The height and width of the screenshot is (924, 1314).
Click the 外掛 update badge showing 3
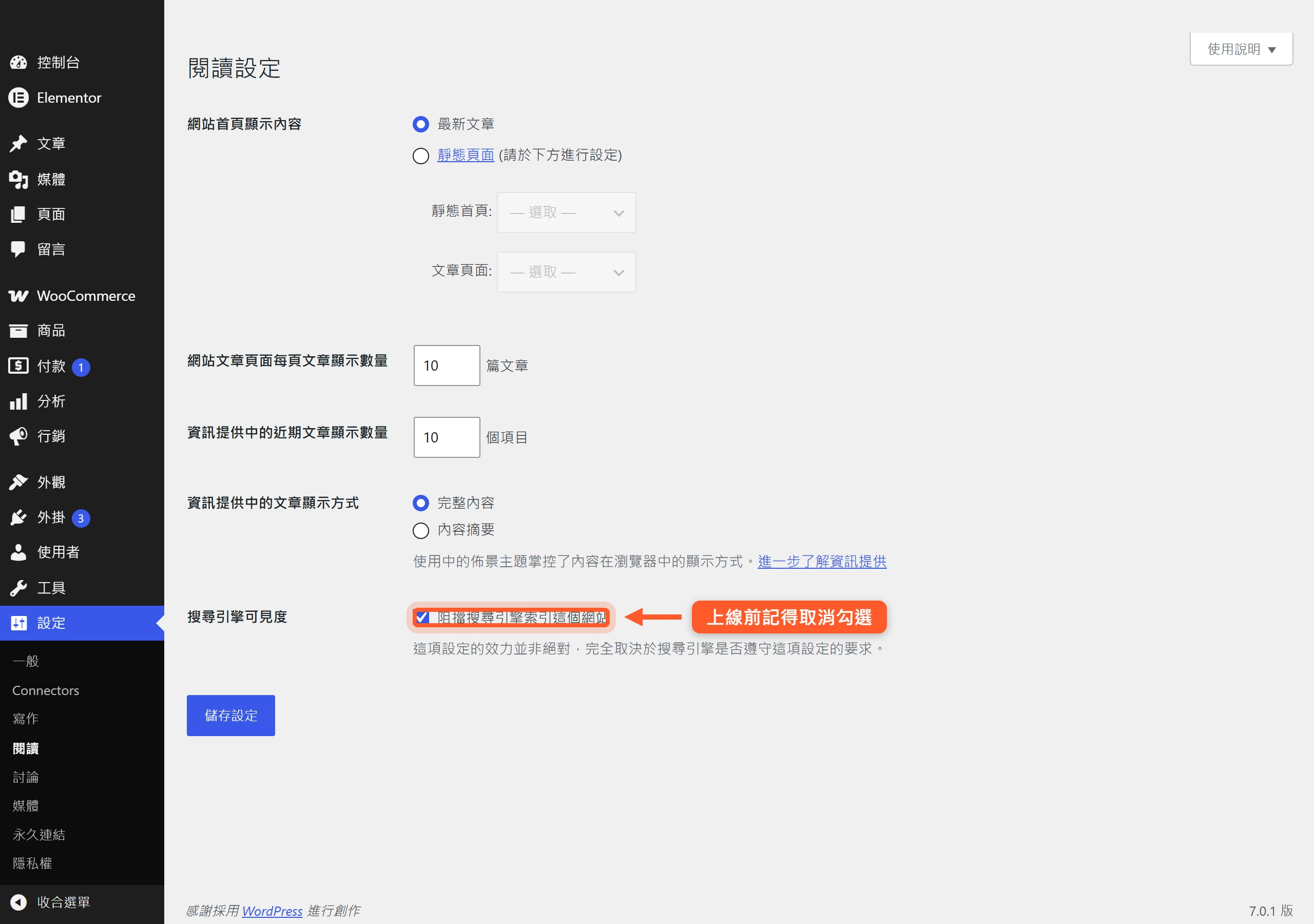81,518
